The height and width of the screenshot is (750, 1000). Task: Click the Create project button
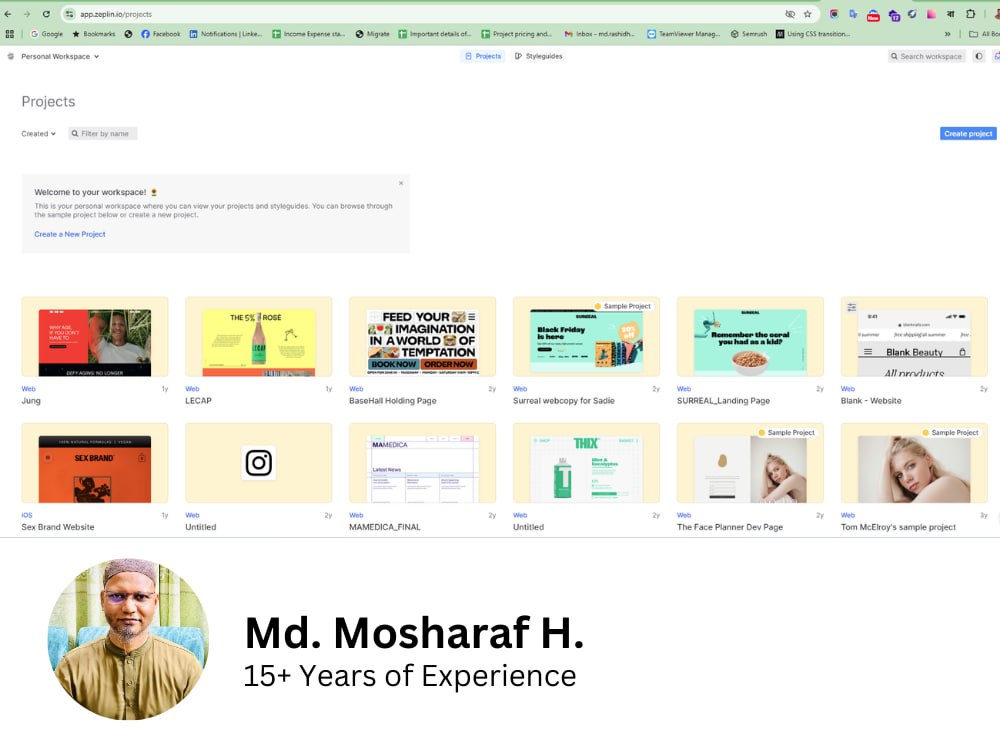[x=967, y=133]
